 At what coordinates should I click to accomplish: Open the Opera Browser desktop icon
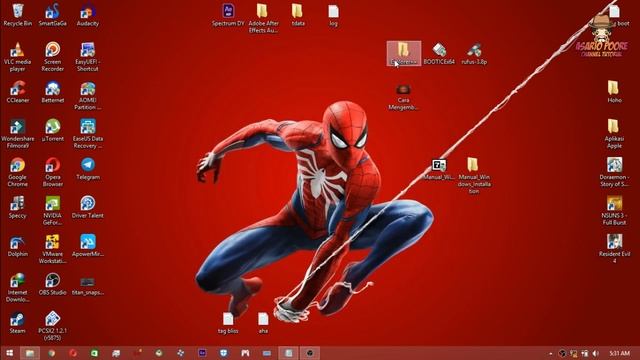click(53, 172)
